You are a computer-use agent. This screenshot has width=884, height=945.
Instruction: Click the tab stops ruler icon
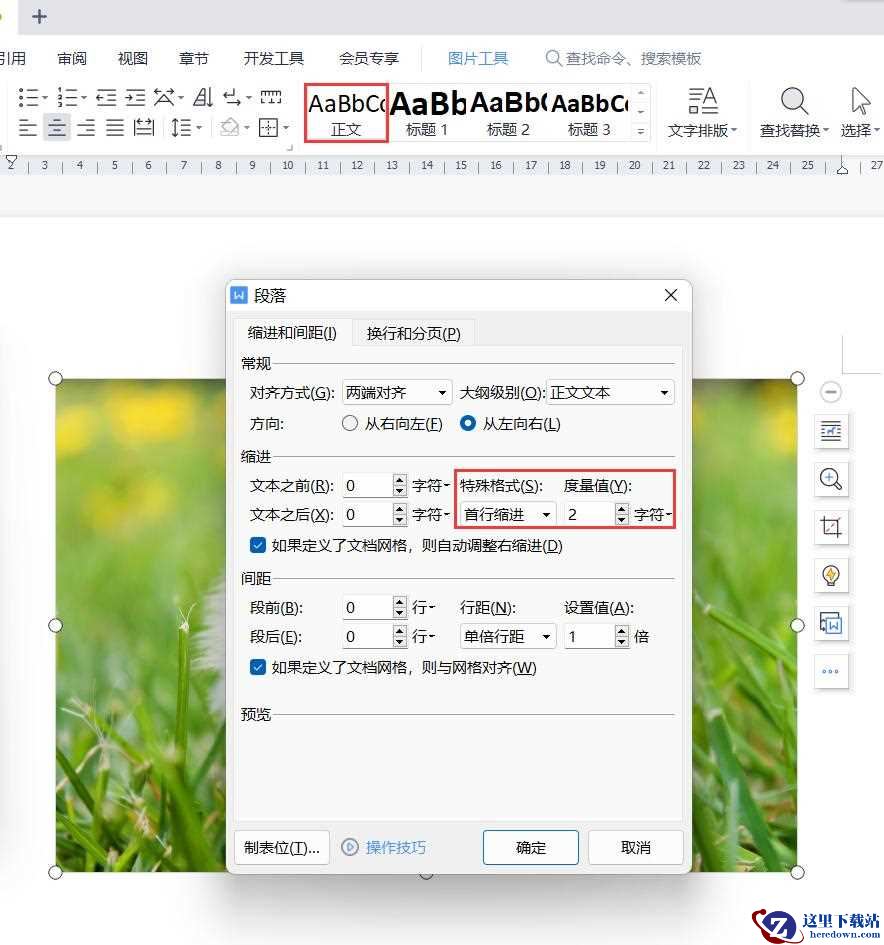[271, 97]
